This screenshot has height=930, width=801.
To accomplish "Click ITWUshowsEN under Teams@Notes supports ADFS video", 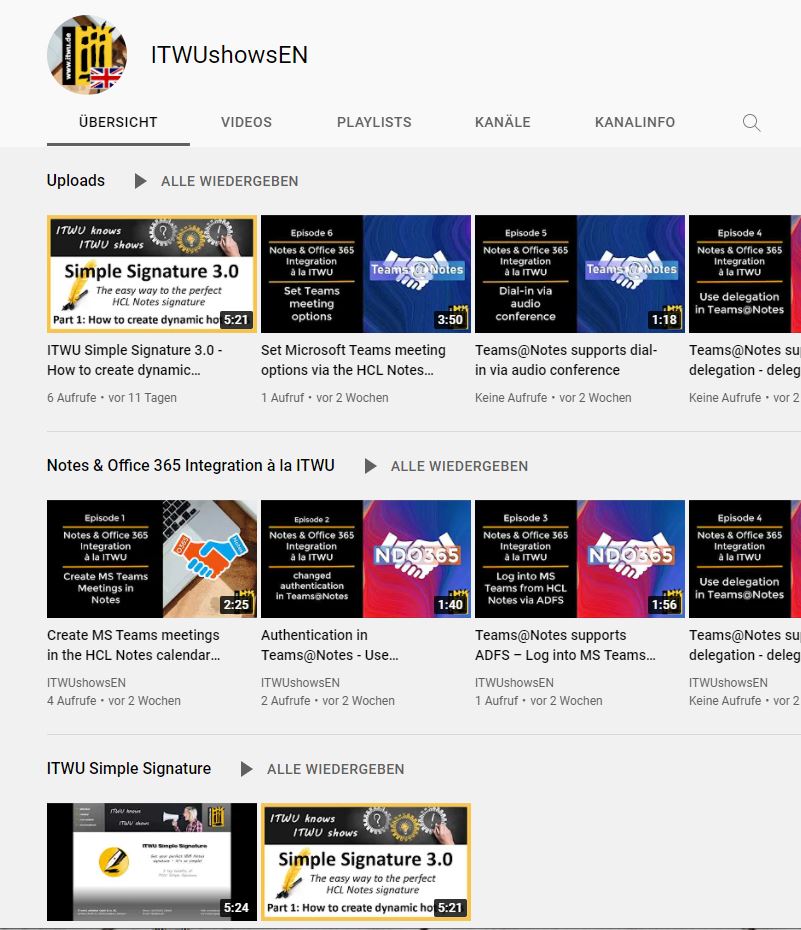I will (x=515, y=683).
